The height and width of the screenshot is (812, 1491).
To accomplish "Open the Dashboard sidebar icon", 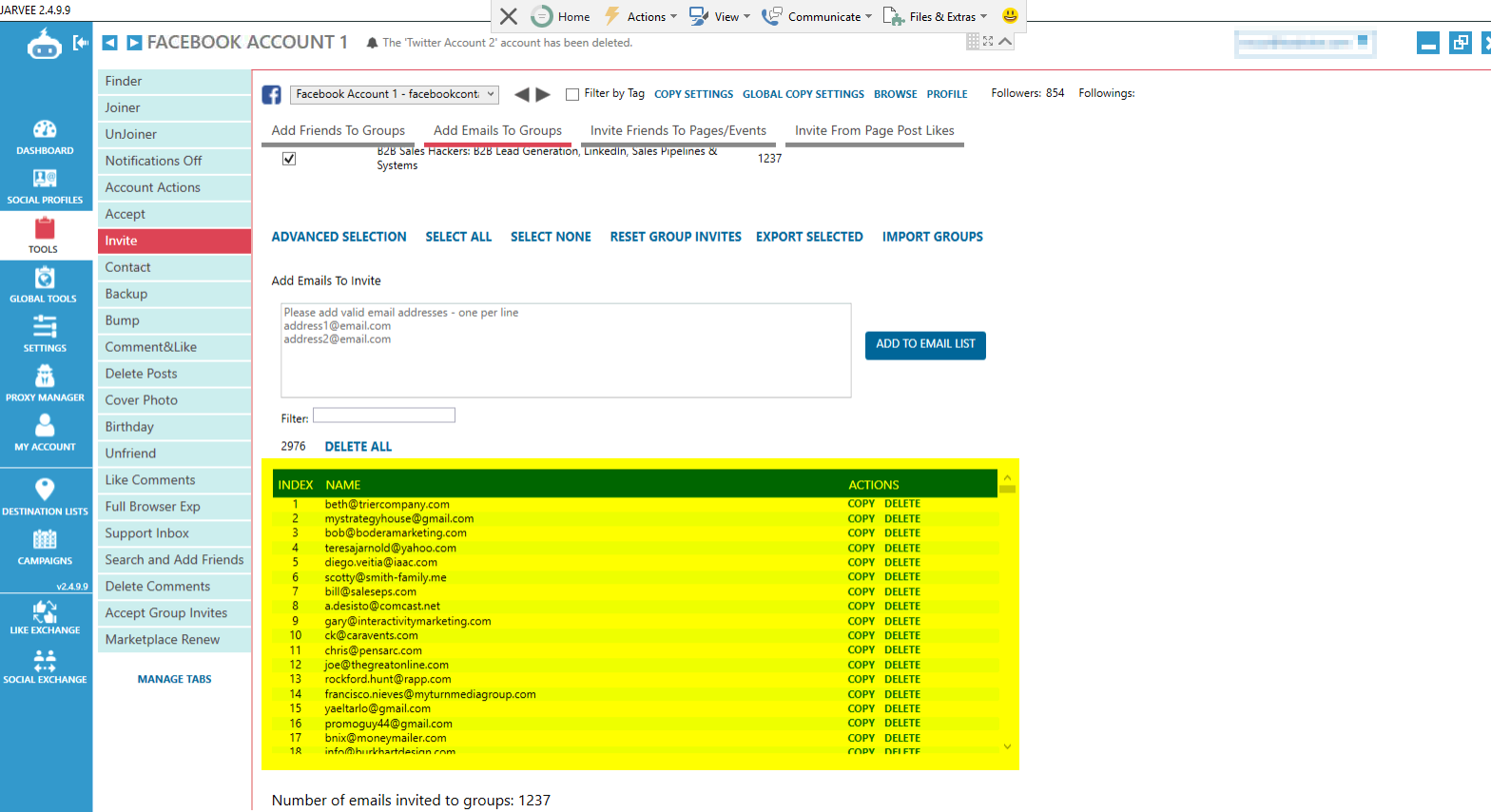I will point(45,137).
